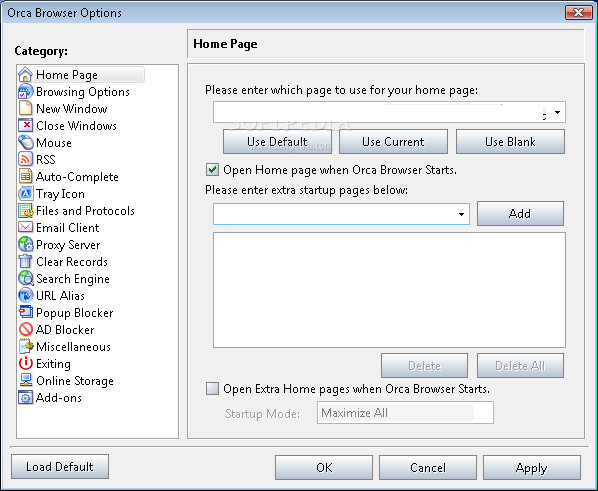Click the Cancel button
Image resolution: width=598 pixels, height=491 pixels.
[428, 467]
